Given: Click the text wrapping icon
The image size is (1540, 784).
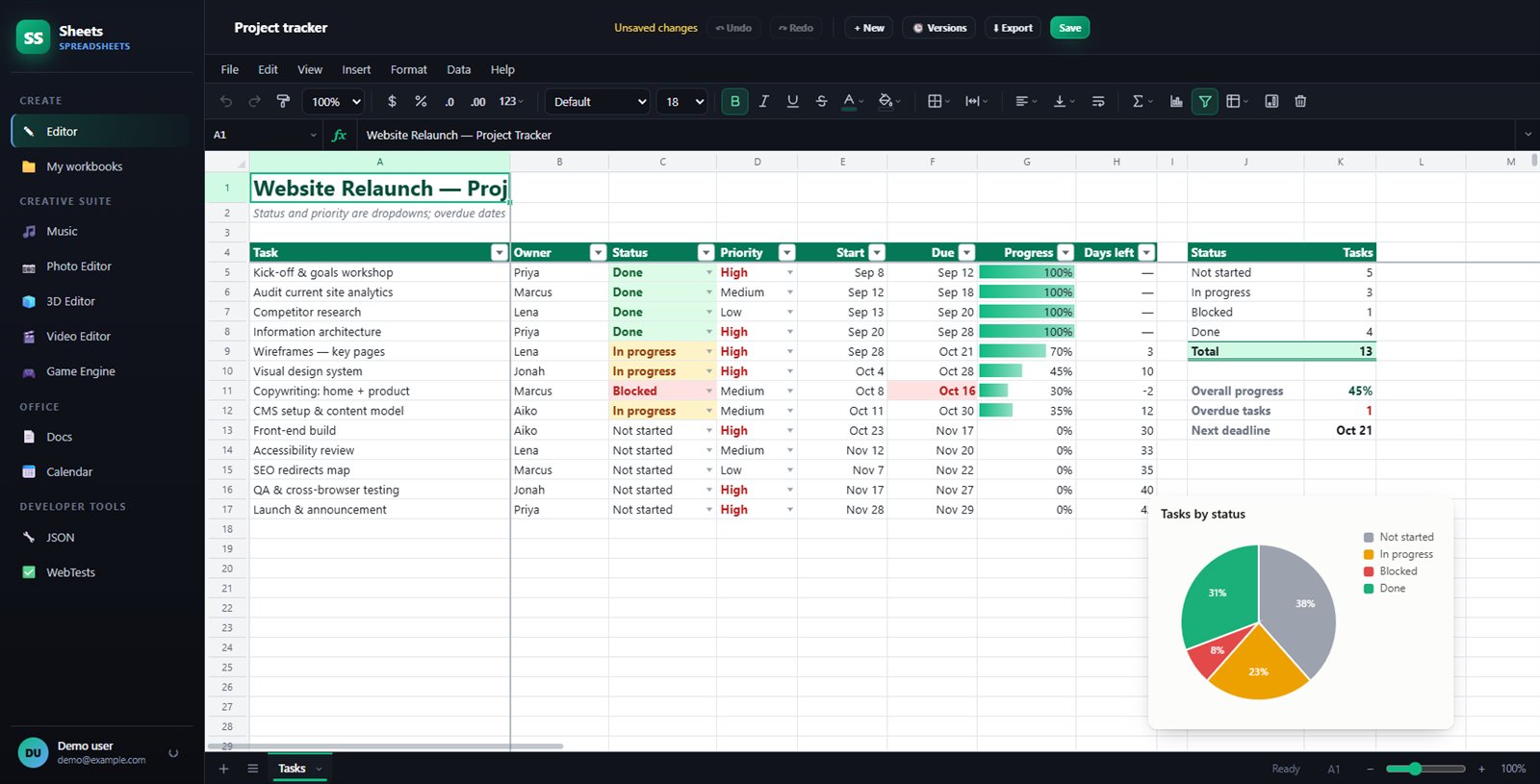Looking at the screenshot, I should pyautogui.click(x=1098, y=101).
